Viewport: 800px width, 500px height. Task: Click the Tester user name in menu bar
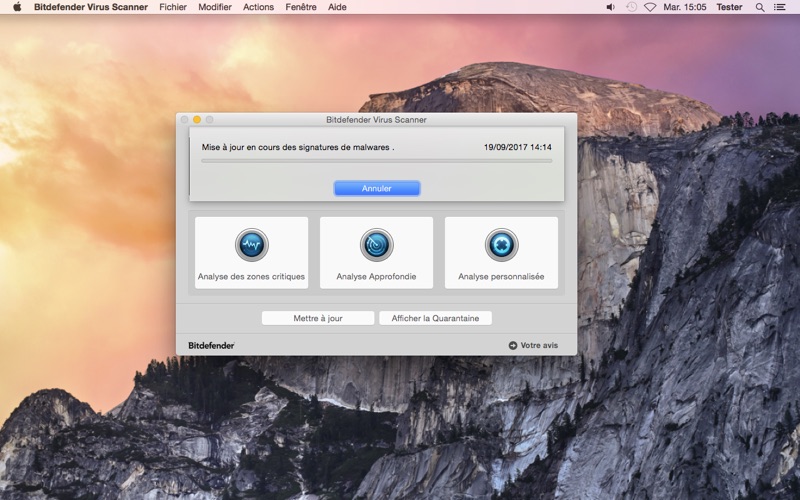click(x=729, y=7)
